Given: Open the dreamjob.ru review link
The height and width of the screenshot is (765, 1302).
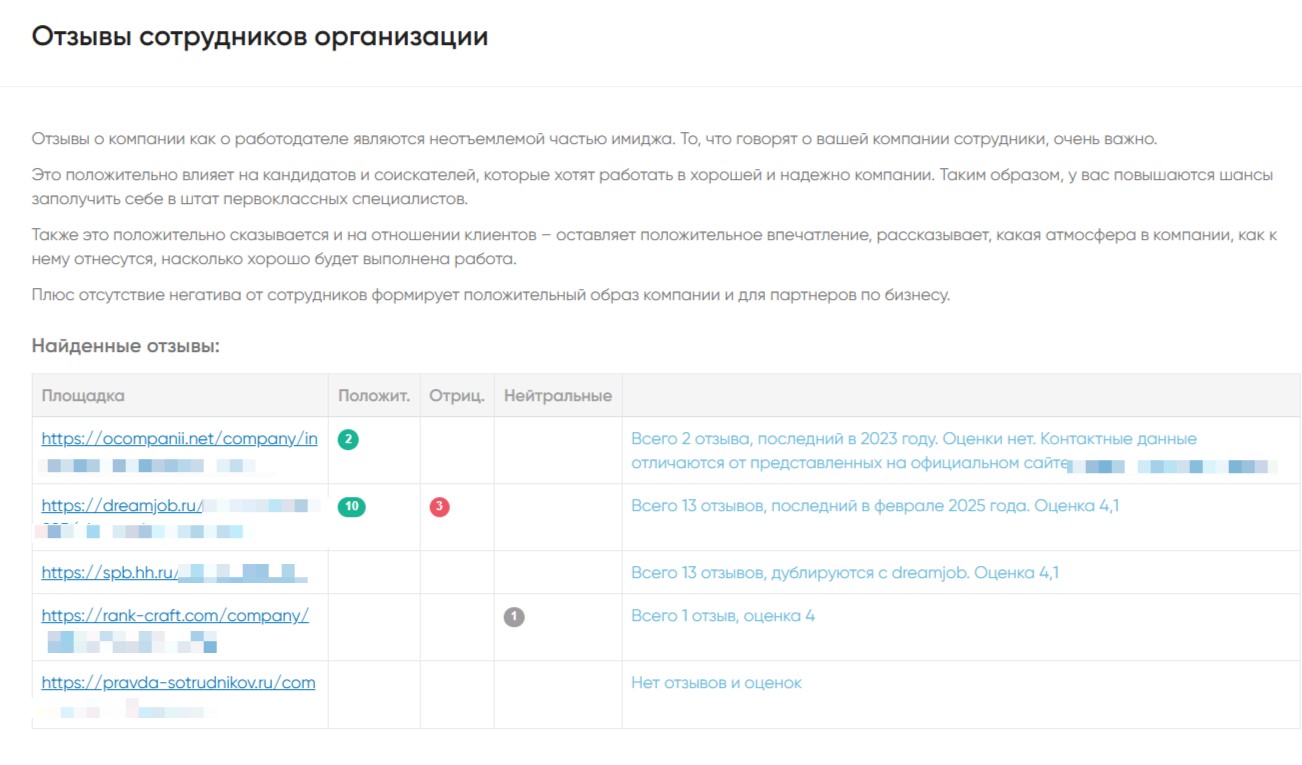Looking at the screenshot, I should coord(121,506).
